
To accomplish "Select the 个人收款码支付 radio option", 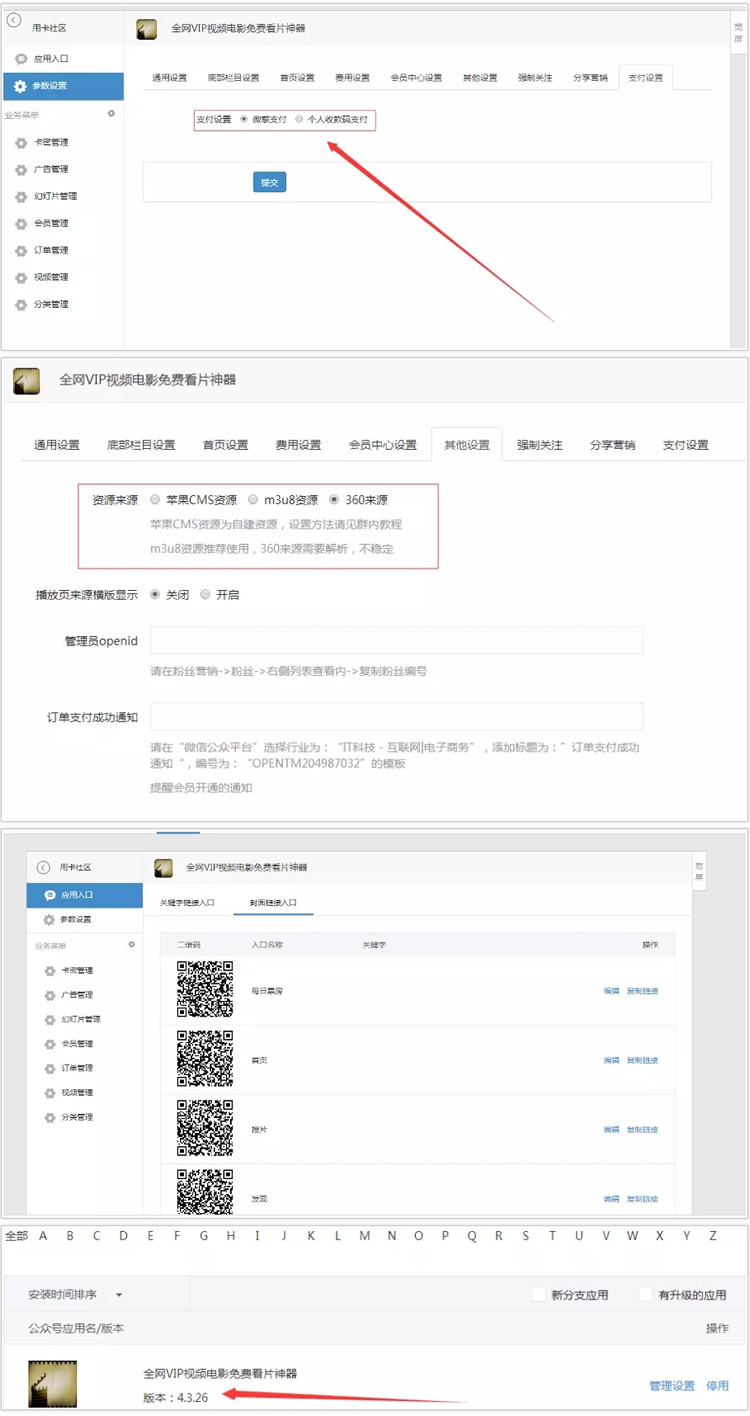I will pos(299,119).
